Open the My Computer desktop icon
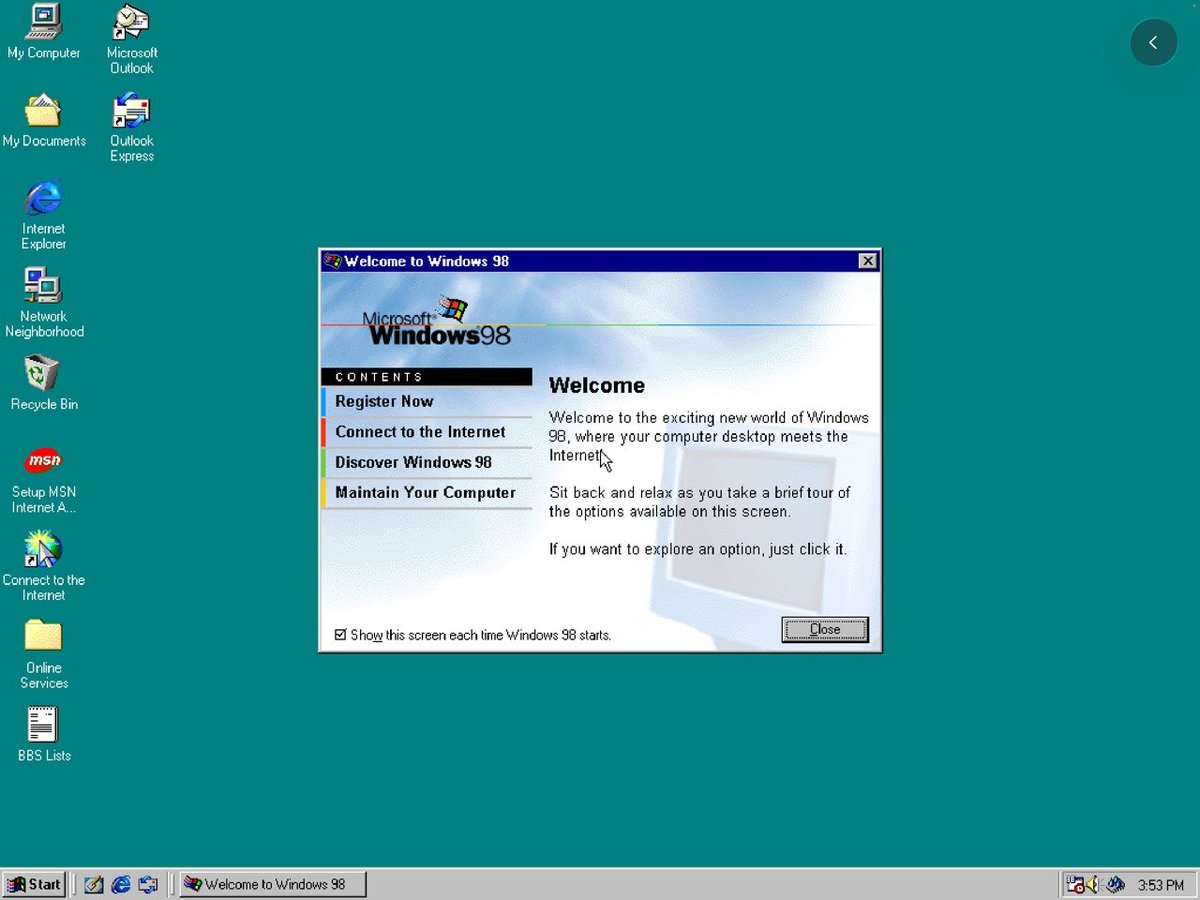The height and width of the screenshot is (900, 1200). [x=44, y=32]
